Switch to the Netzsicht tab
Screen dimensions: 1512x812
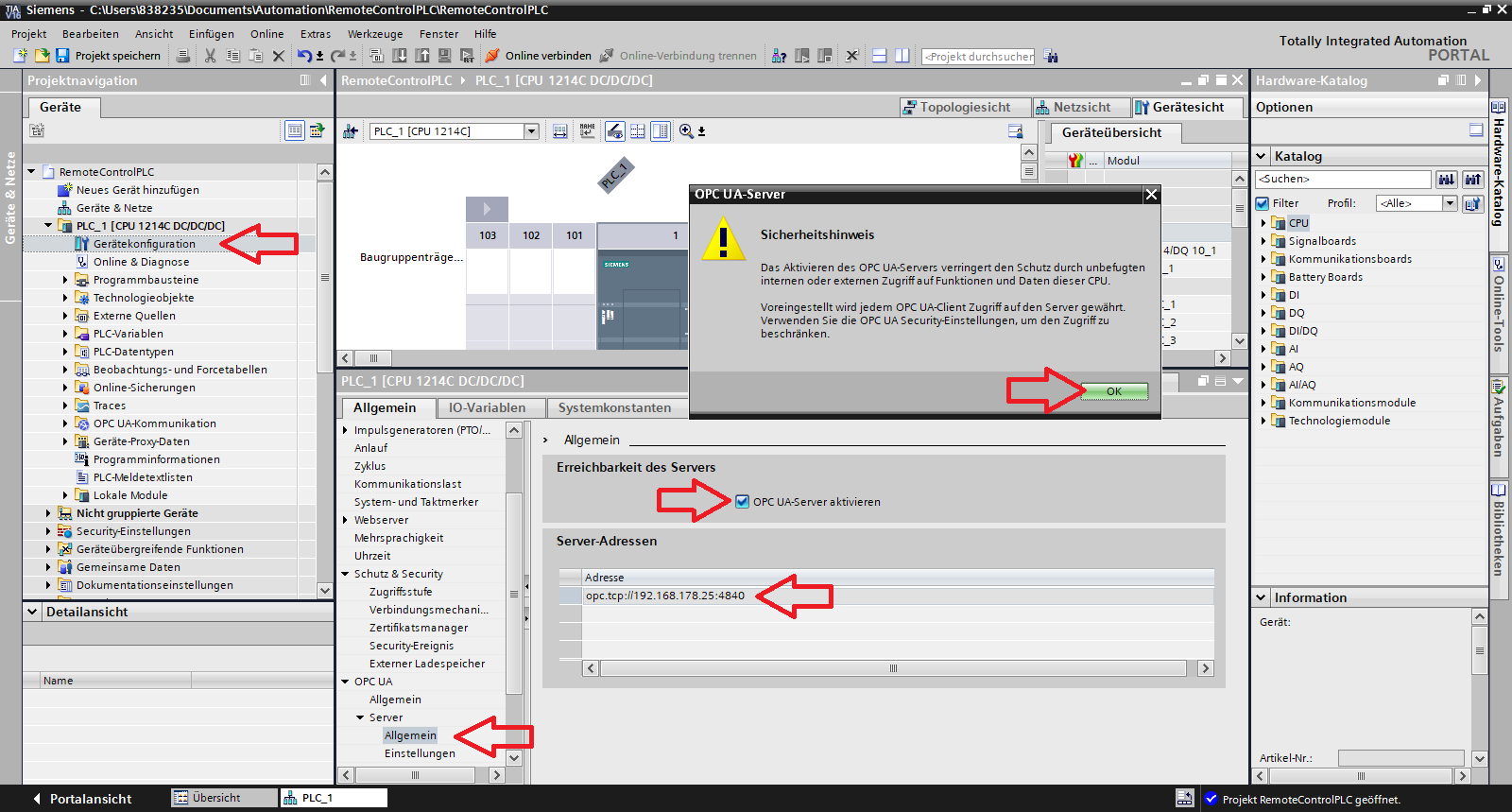1082,108
